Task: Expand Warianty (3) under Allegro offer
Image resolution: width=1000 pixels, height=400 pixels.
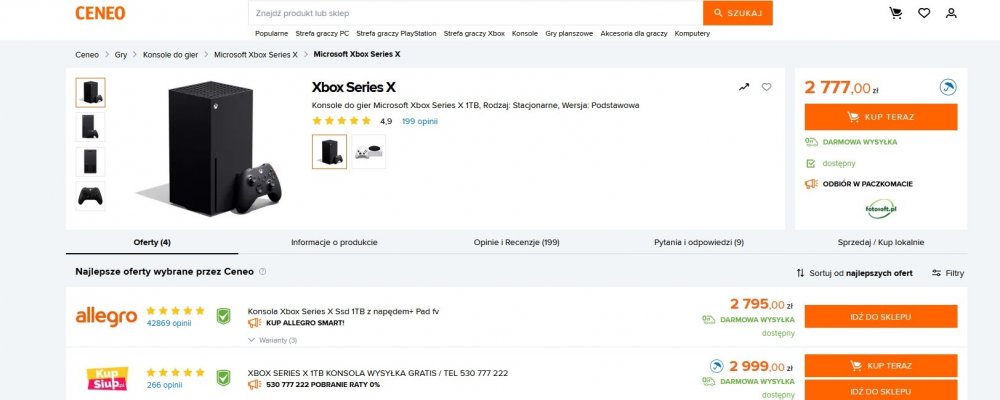Action: tap(272, 340)
